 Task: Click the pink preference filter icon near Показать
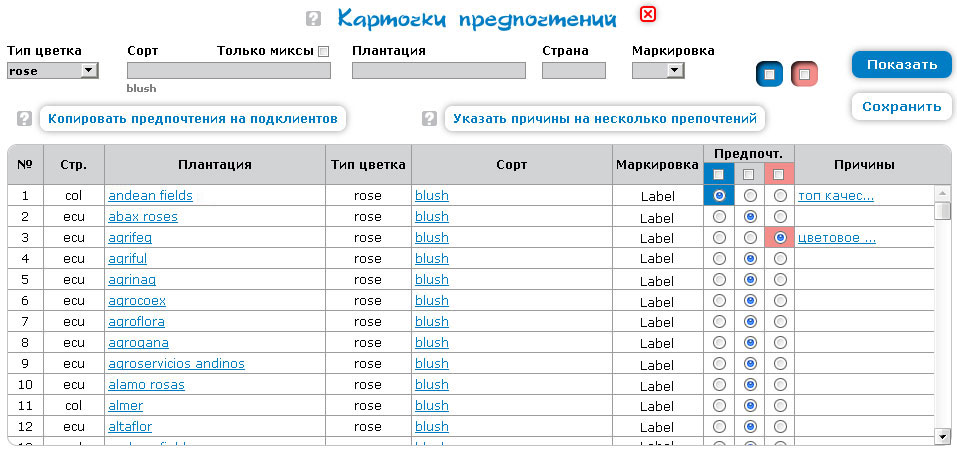pos(804,74)
